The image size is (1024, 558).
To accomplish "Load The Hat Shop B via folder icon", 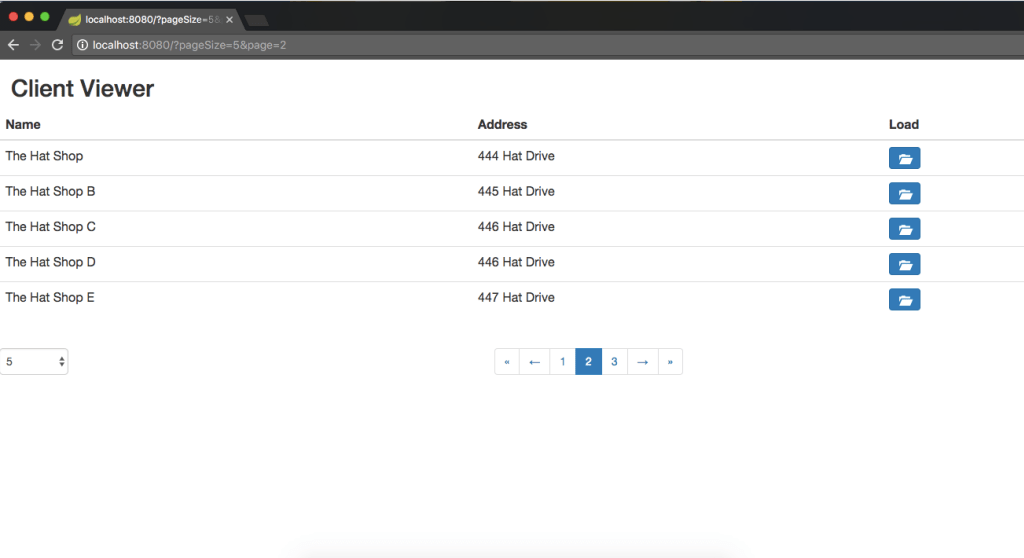I will pos(904,193).
